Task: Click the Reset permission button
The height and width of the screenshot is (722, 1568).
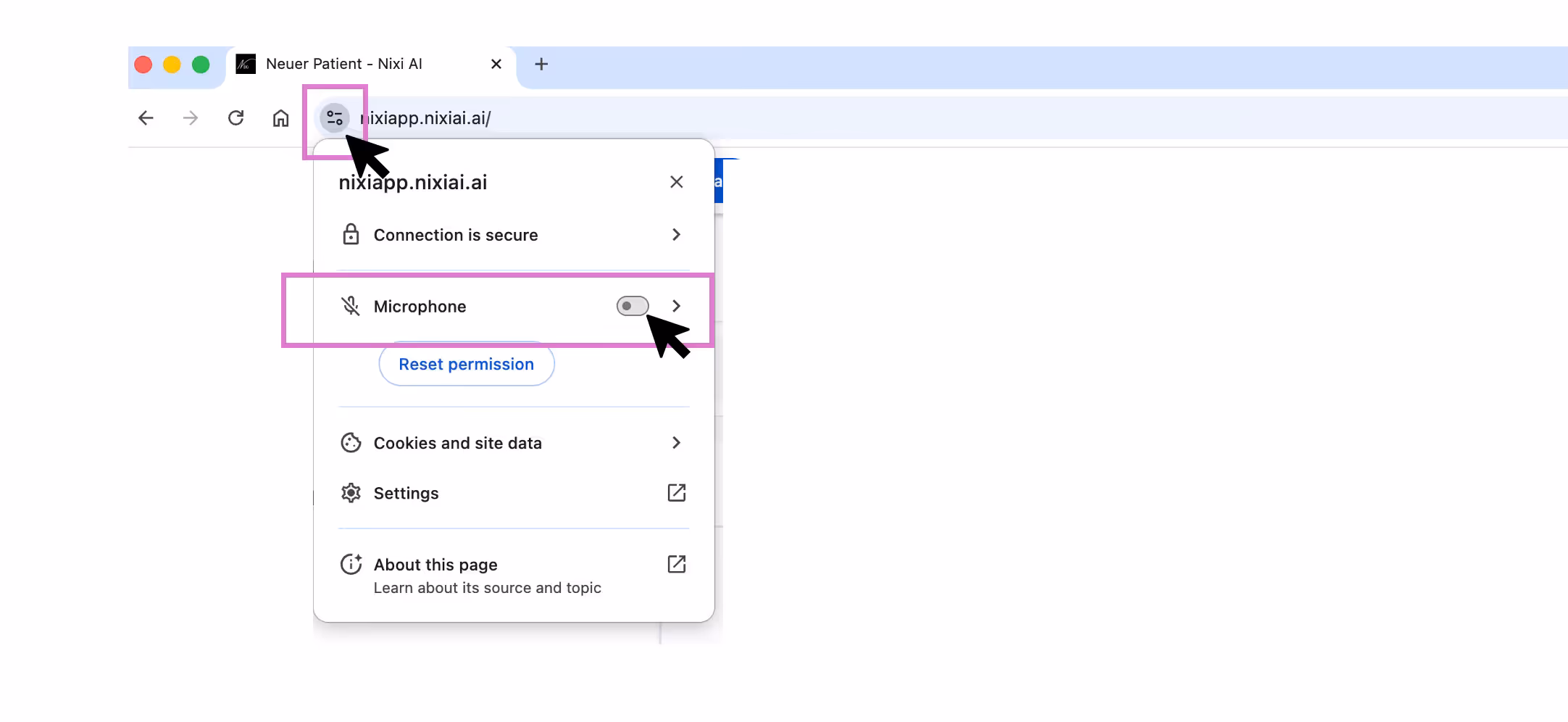Action: click(x=466, y=364)
